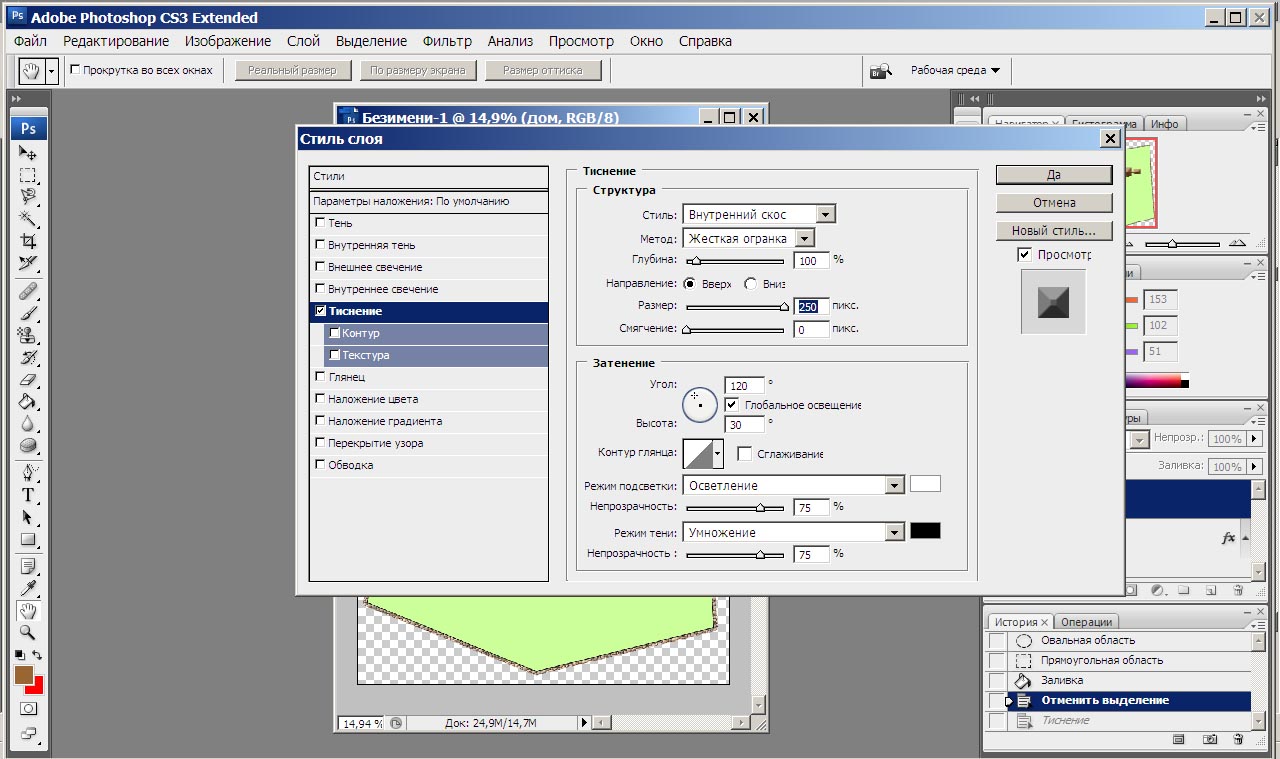Select the Вниз direction radio button
1280x759 pixels.
(750, 284)
